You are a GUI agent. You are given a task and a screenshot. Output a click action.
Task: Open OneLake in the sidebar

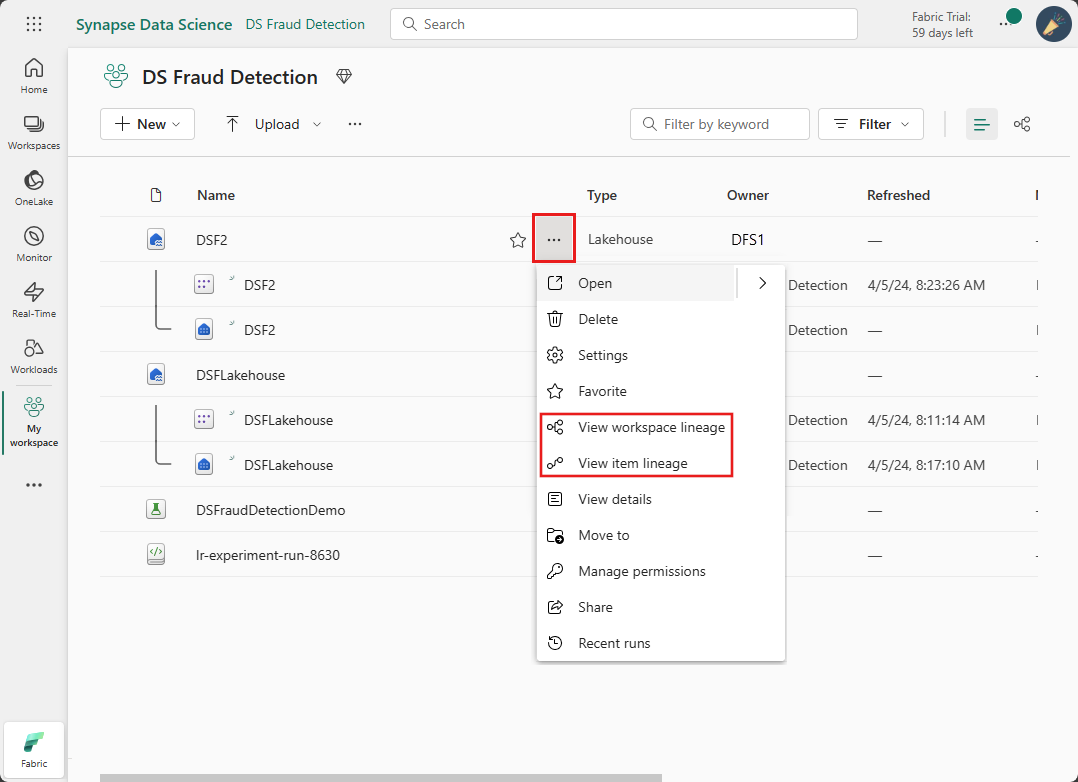coord(34,188)
